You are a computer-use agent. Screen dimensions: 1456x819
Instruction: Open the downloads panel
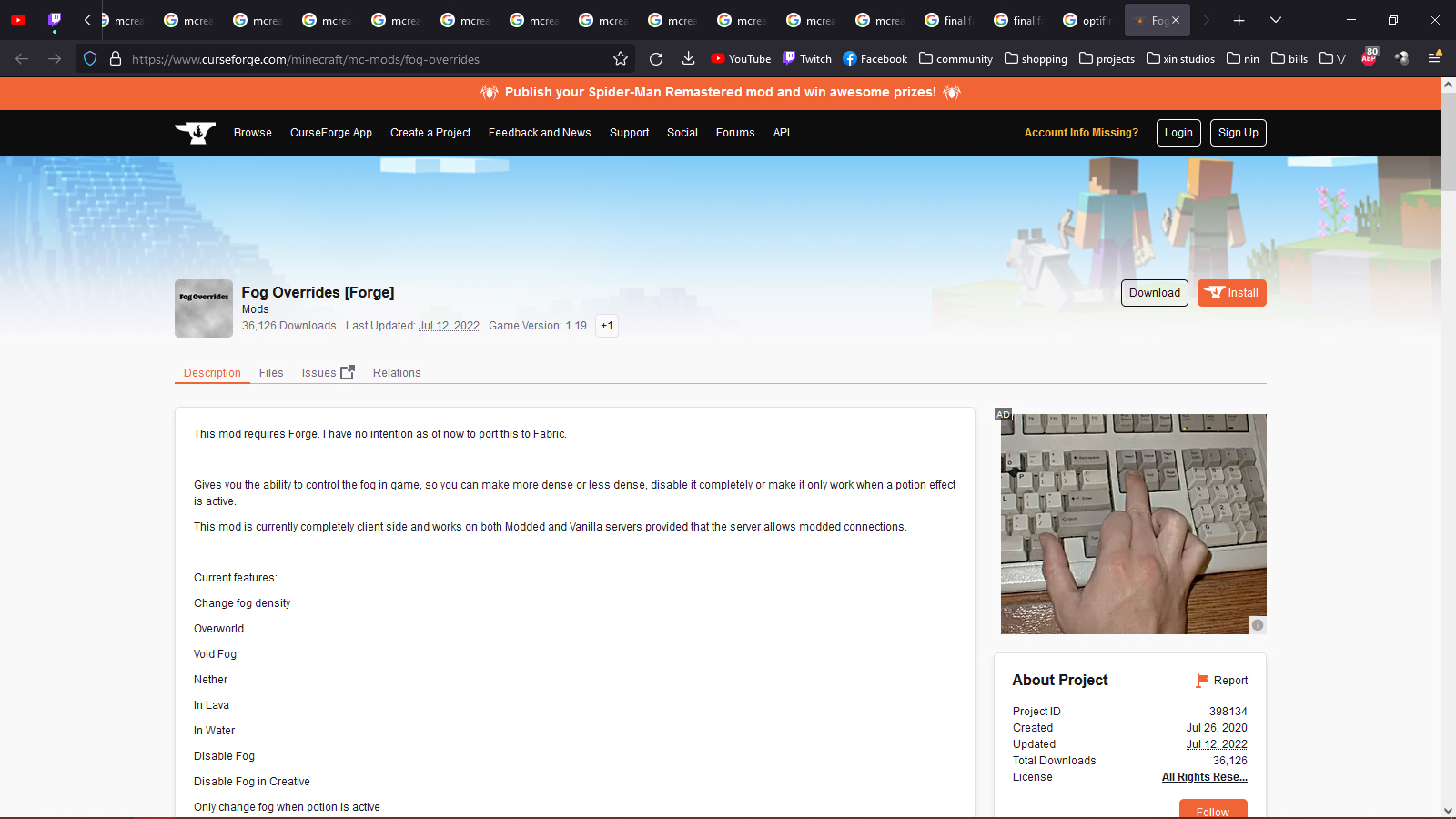pyautogui.click(x=689, y=59)
